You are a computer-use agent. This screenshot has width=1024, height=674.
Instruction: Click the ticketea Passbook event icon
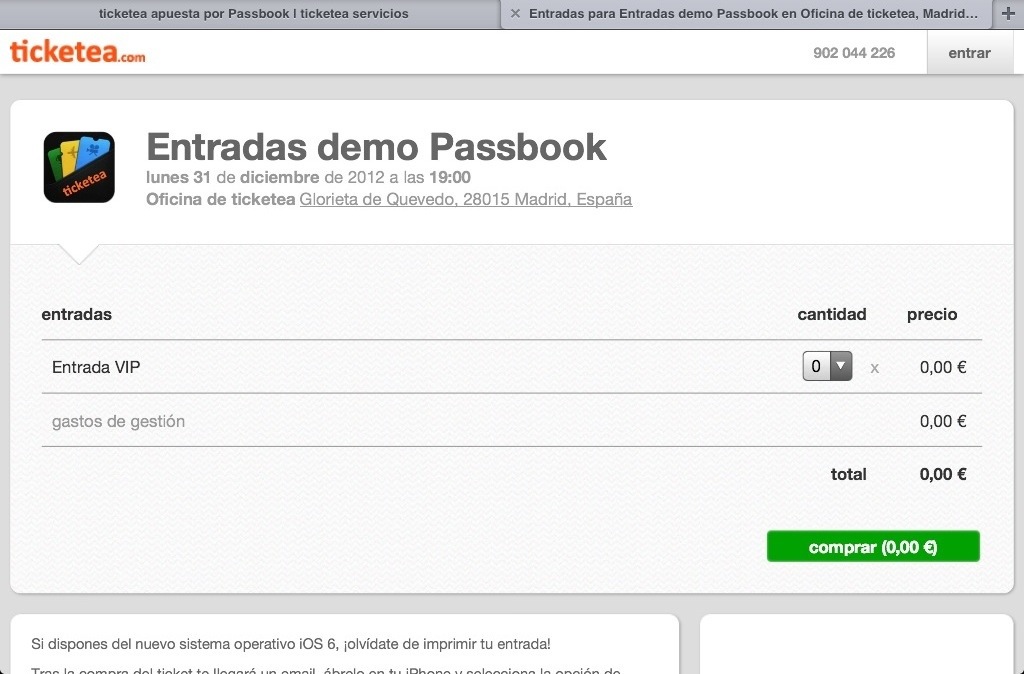[79, 167]
